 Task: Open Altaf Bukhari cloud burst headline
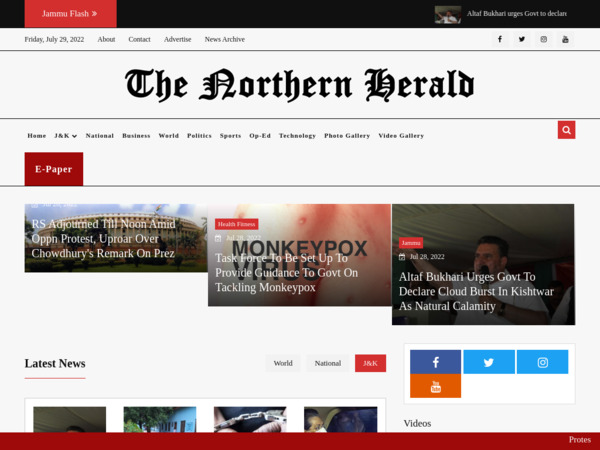point(476,292)
